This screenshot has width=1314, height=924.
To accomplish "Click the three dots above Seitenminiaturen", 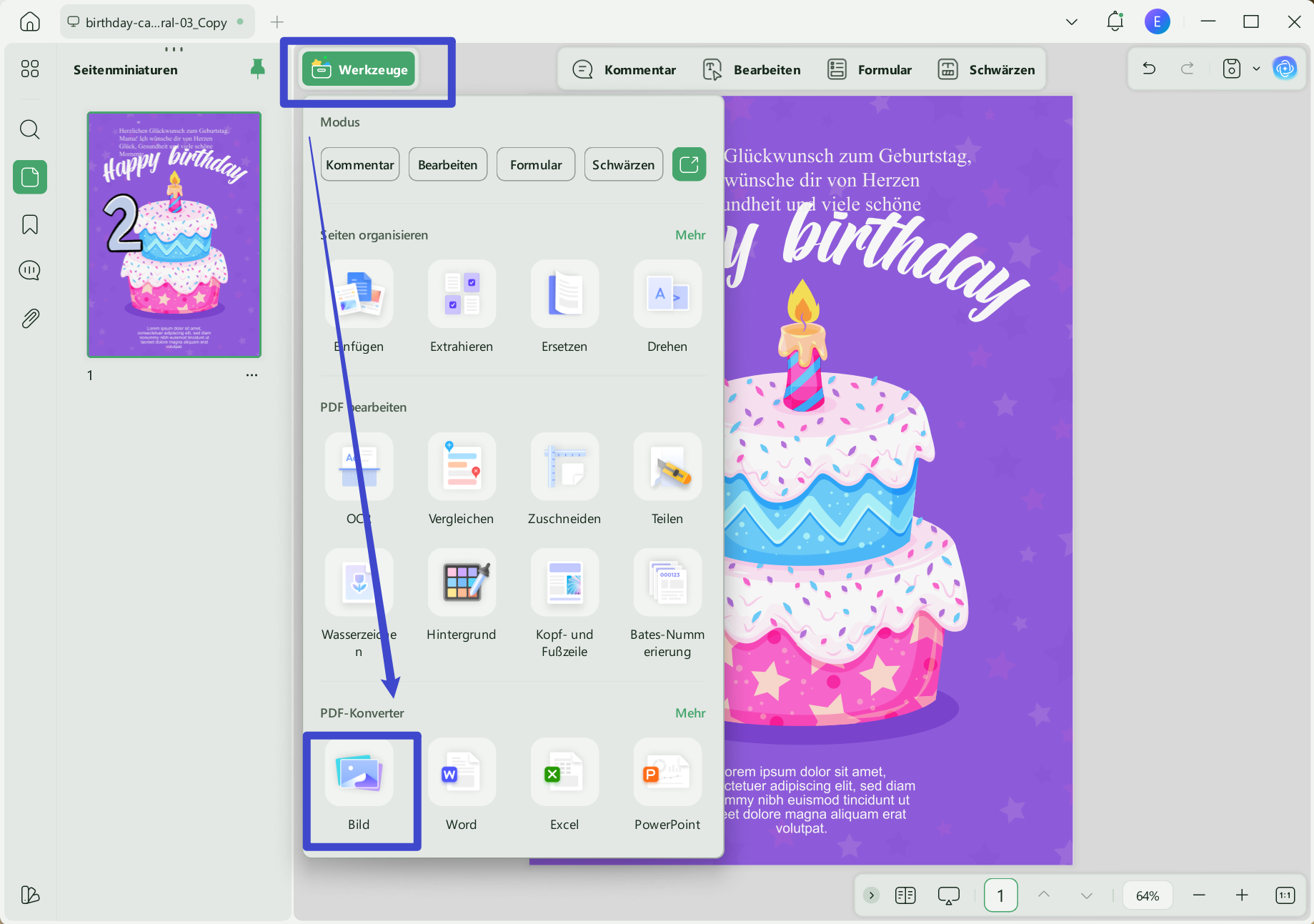I will coord(174,49).
